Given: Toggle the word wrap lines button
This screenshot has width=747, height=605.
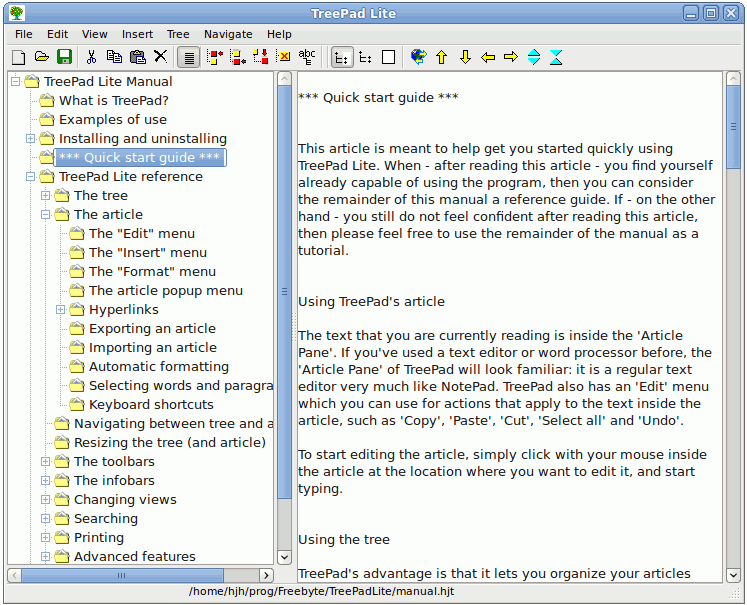Looking at the screenshot, I should [188, 57].
